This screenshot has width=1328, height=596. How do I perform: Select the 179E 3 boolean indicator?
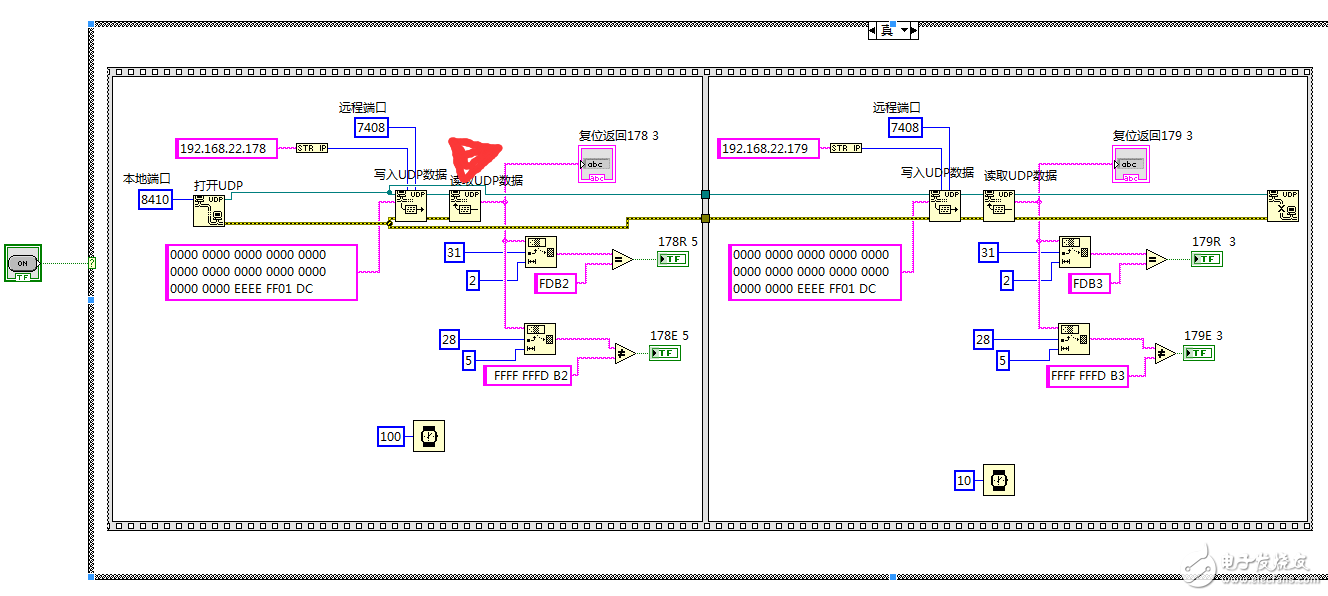pos(1199,353)
